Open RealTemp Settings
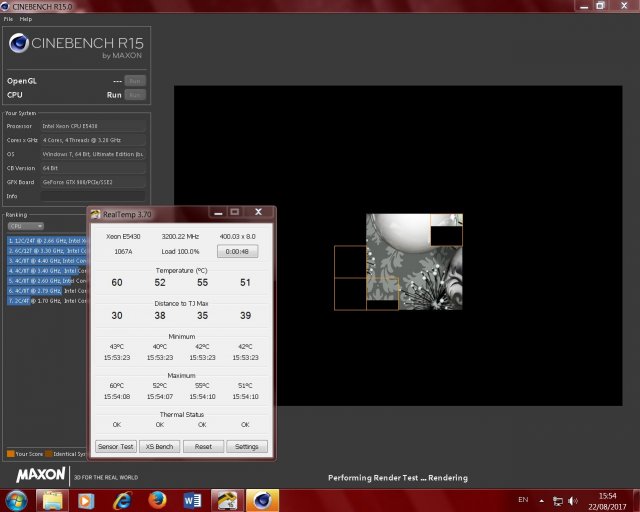Image resolution: width=640 pixels, height=512 pixels. [247, 447]
